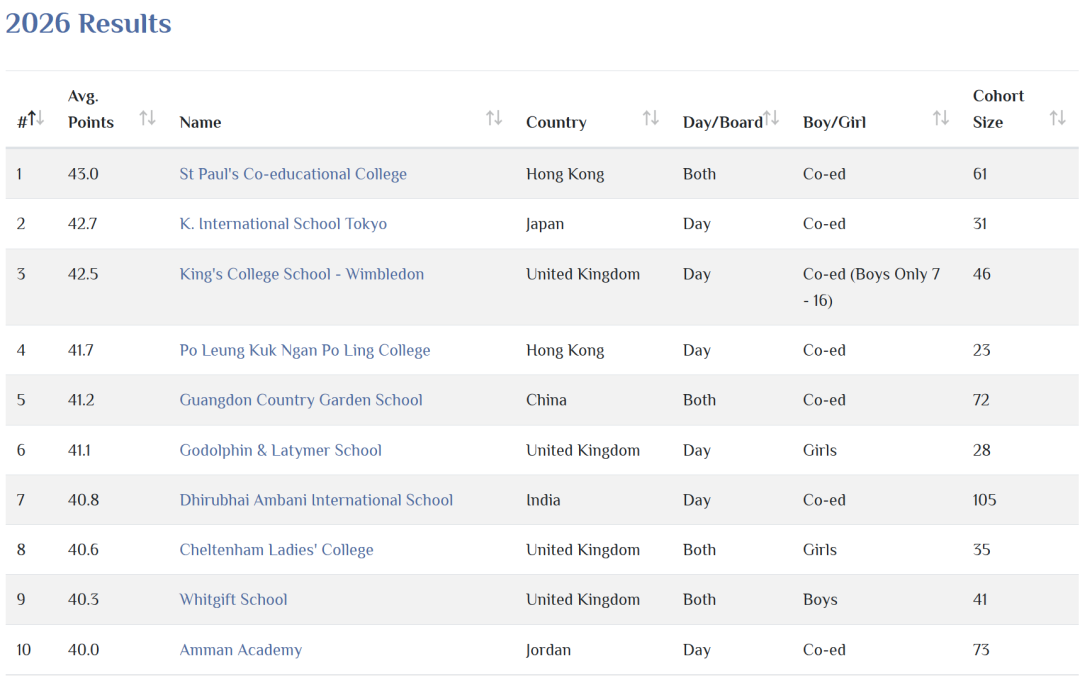Click cohort size 72 cell

981,400
